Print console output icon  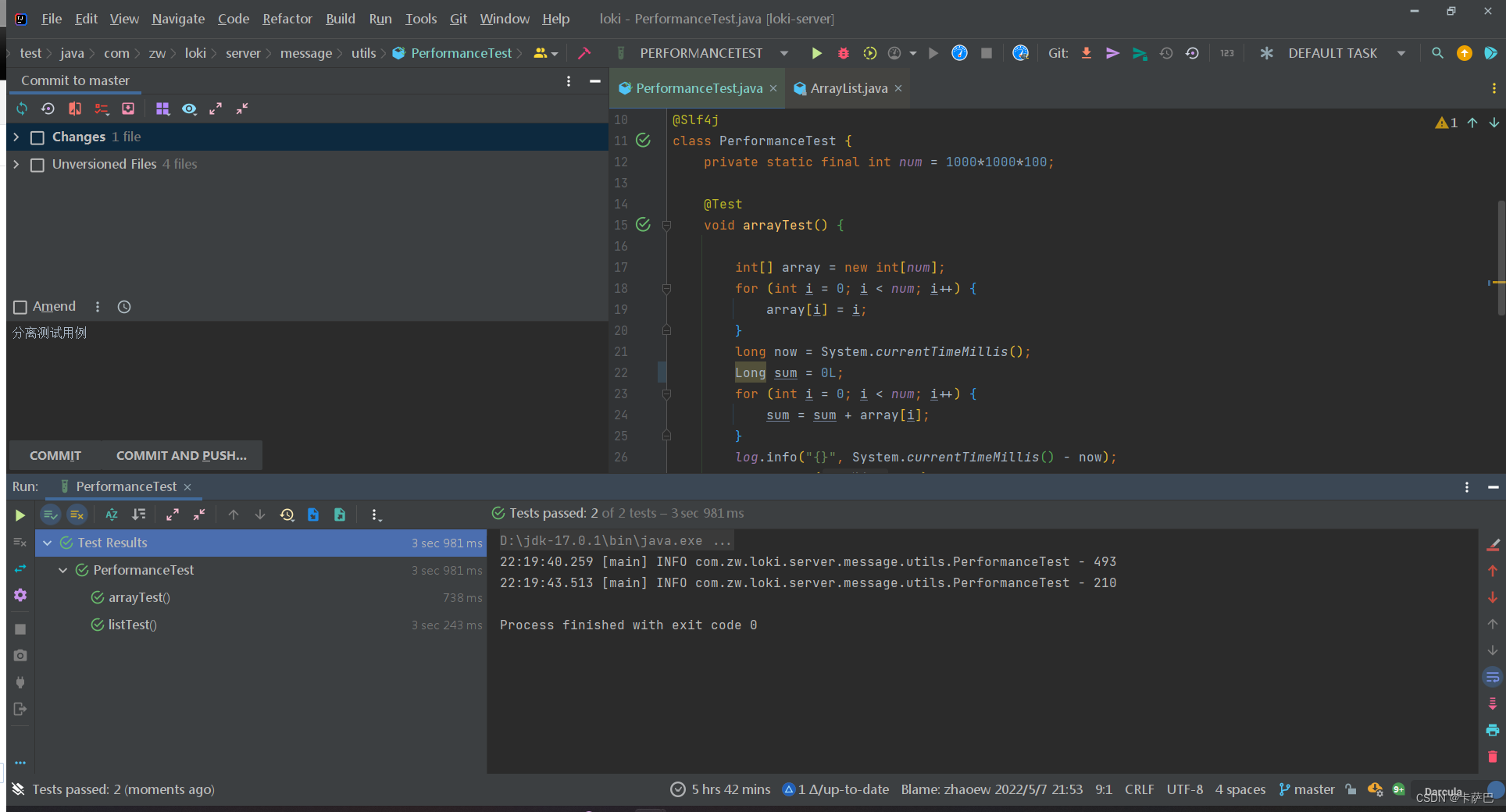(1493, 730)
